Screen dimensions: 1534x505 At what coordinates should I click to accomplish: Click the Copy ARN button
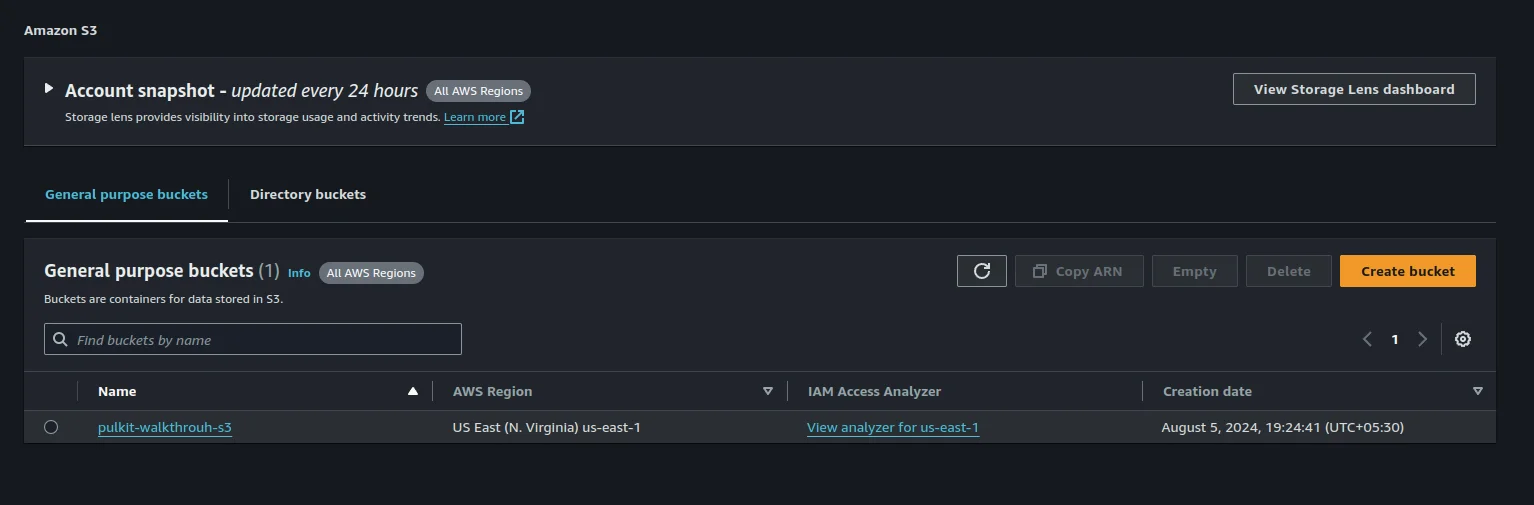click(x=1078, y=271)
